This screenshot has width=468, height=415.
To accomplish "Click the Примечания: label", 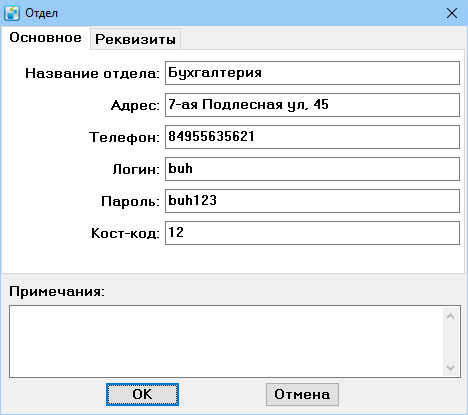I will tap(57, 292).
